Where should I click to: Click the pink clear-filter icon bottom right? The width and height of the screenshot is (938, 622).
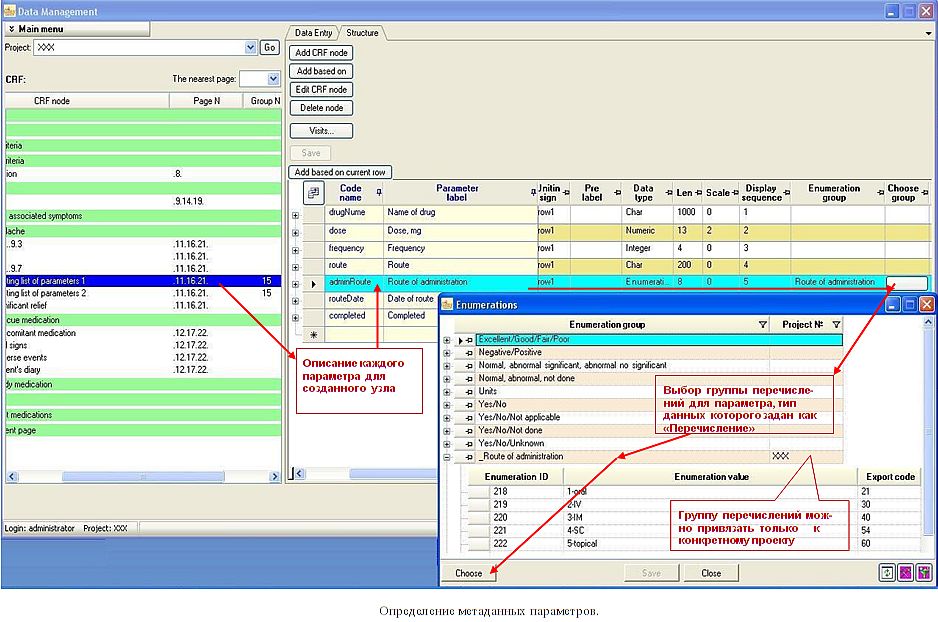point(906,572)
